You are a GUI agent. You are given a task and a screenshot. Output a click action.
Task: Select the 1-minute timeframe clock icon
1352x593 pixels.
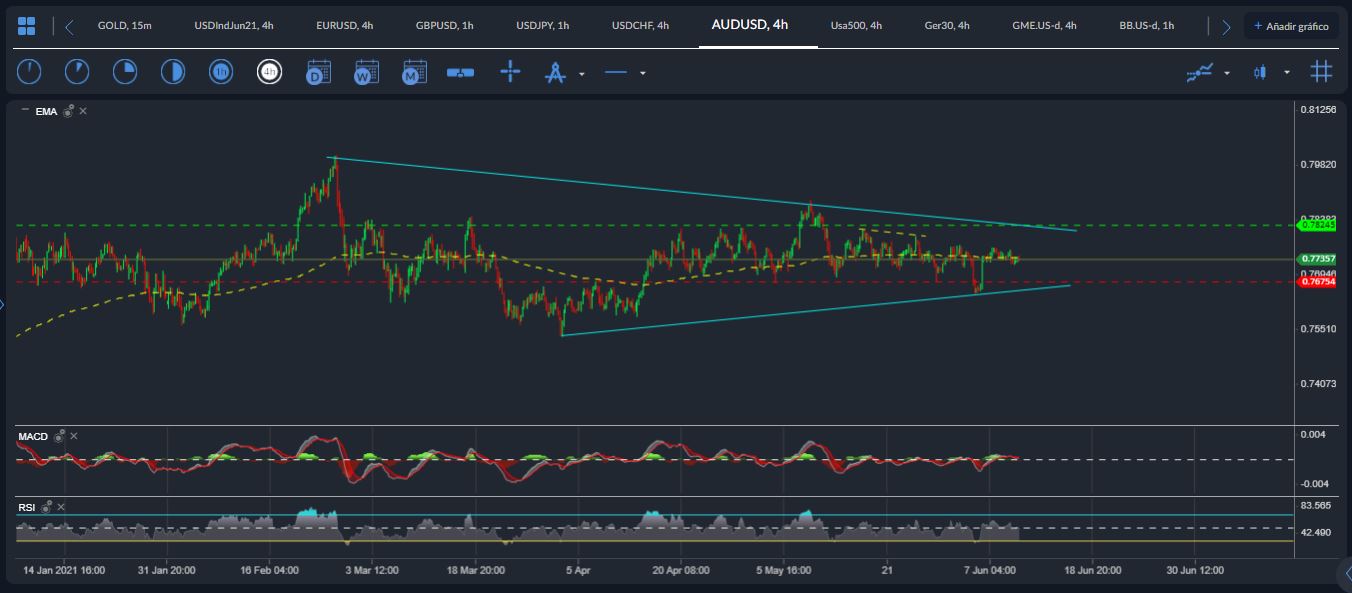(x=29, y=72)
